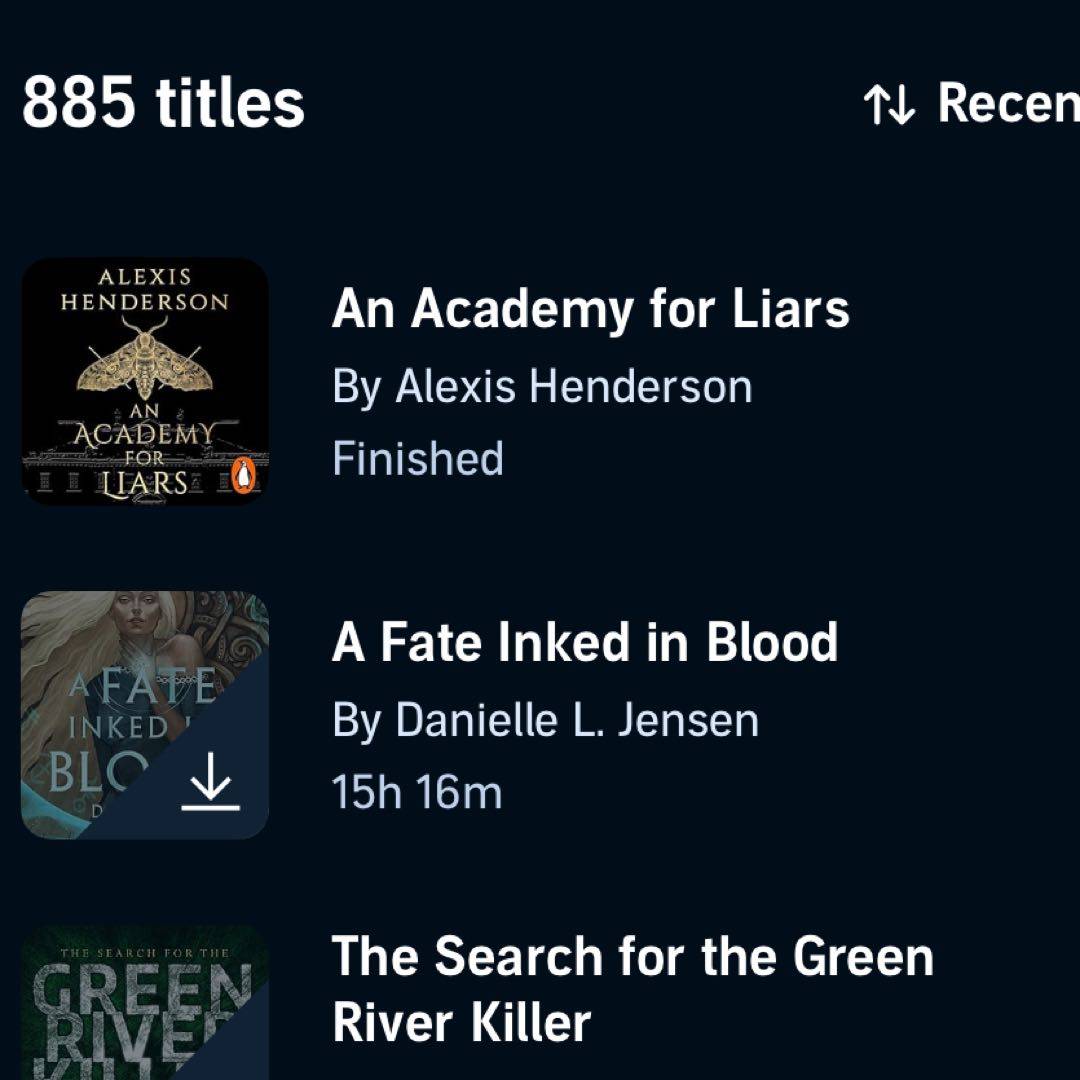The height and width of the screenshot is (1080, 1080).
Task: Open the title An Academy for Liars
Action: click(590, 309)
